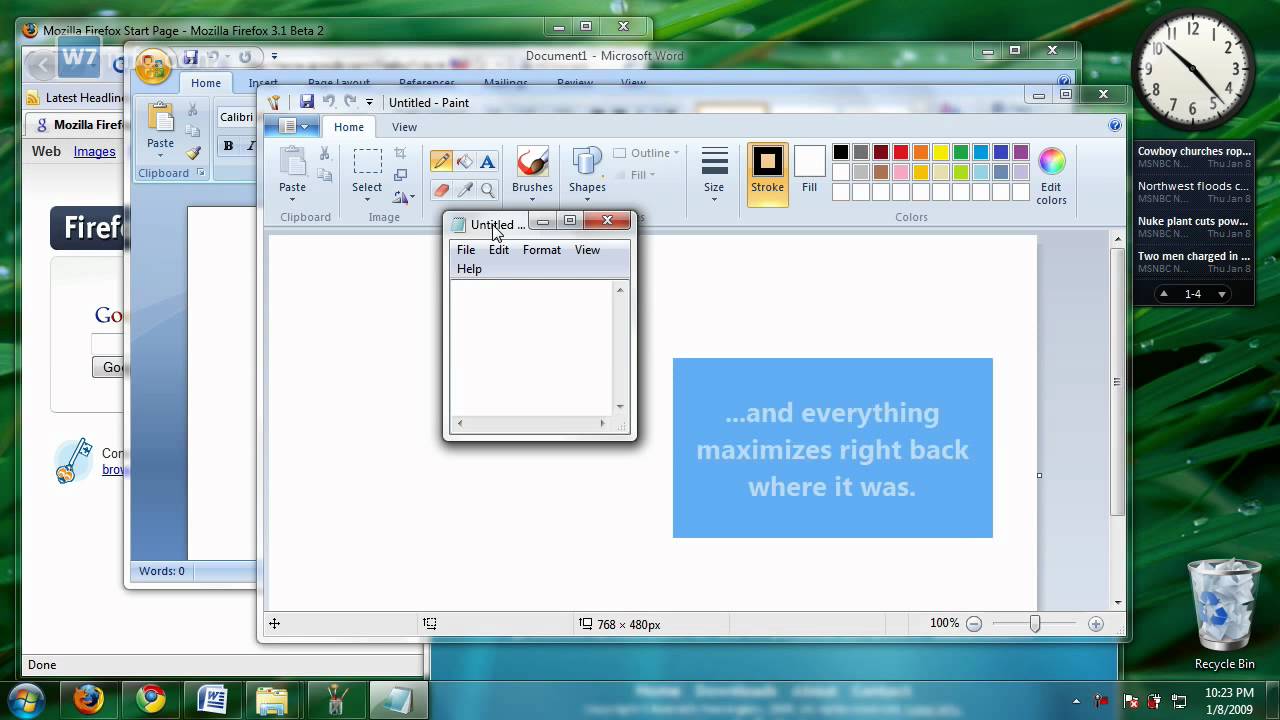Open View menu in Notepad
This screenshot has width=1280, height=720.
click(587, 250)
